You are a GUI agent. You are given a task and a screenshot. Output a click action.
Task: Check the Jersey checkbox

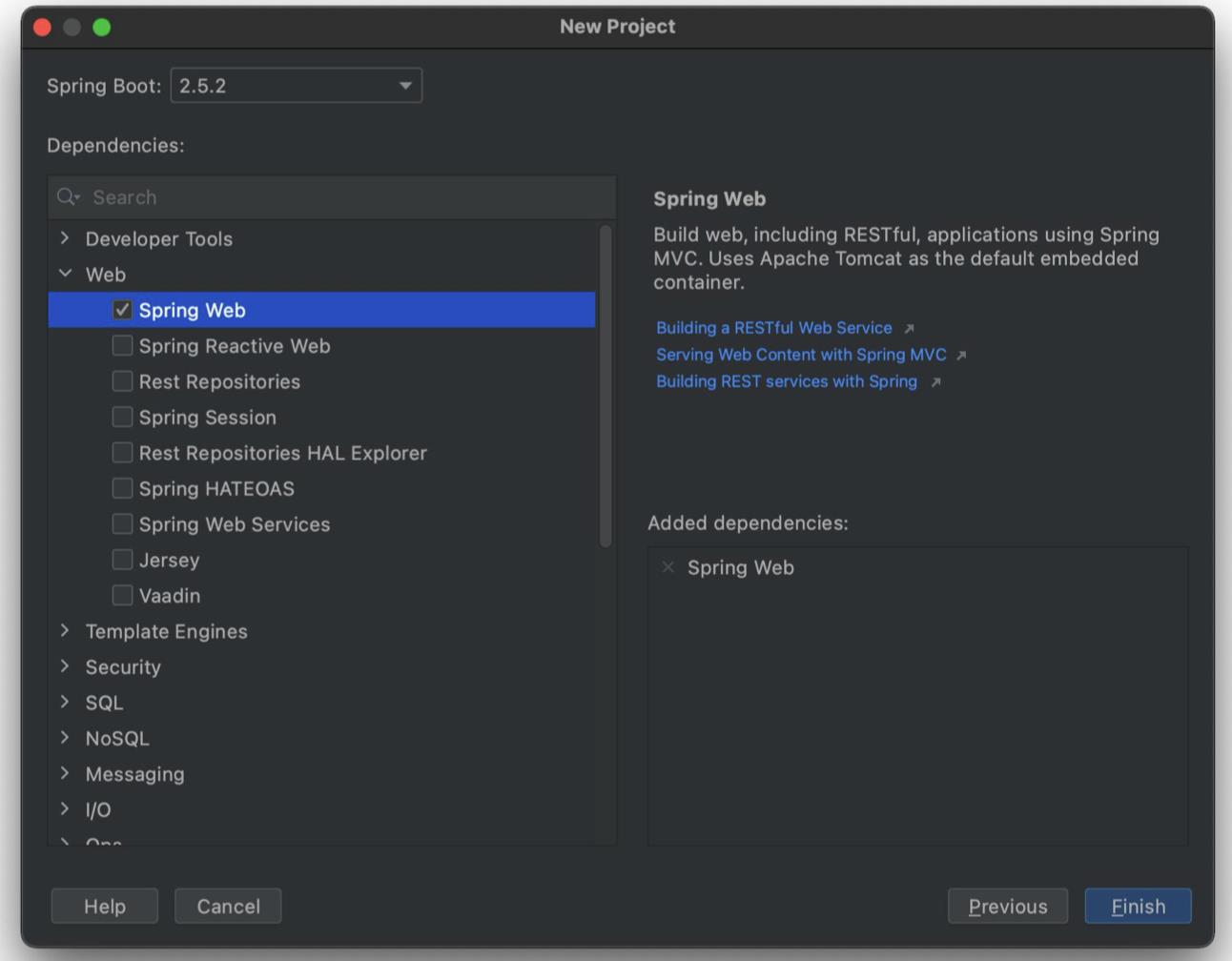(x=122, y=560)
